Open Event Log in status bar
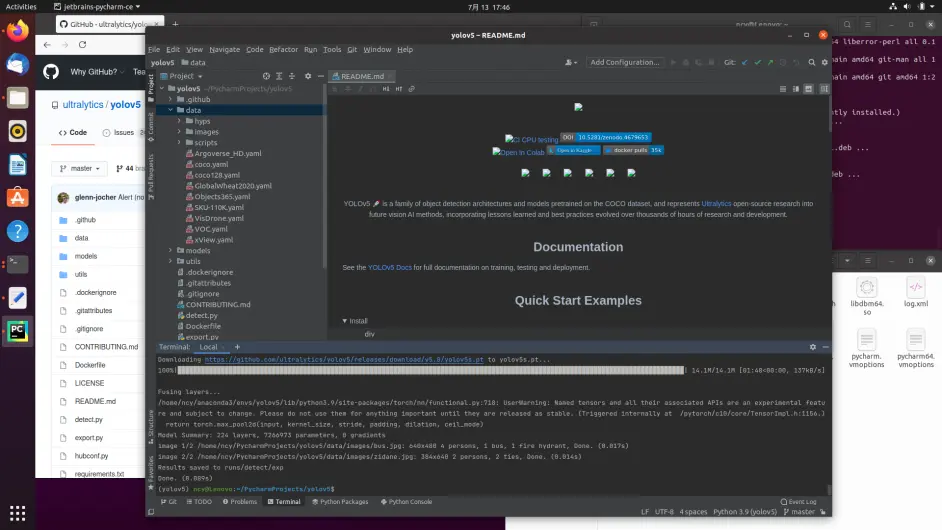Image resolution: width=942 pixels, height=530 pixels. click(798, 502)
